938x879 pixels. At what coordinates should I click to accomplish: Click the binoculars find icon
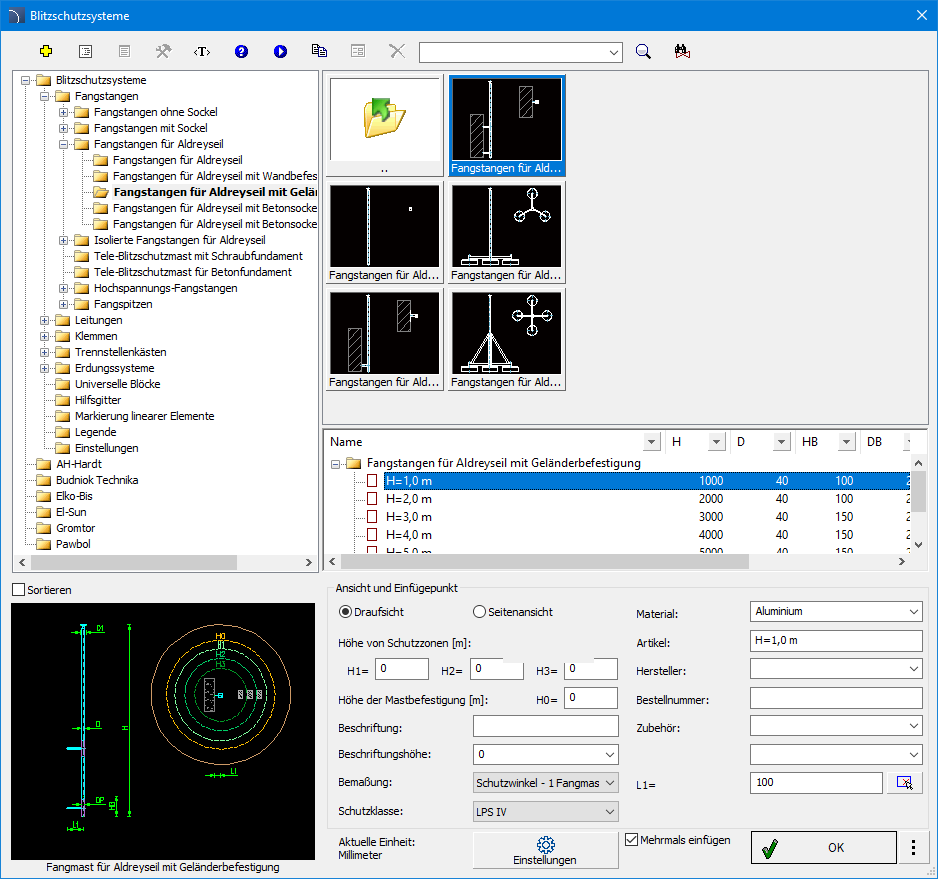point(683,51)
